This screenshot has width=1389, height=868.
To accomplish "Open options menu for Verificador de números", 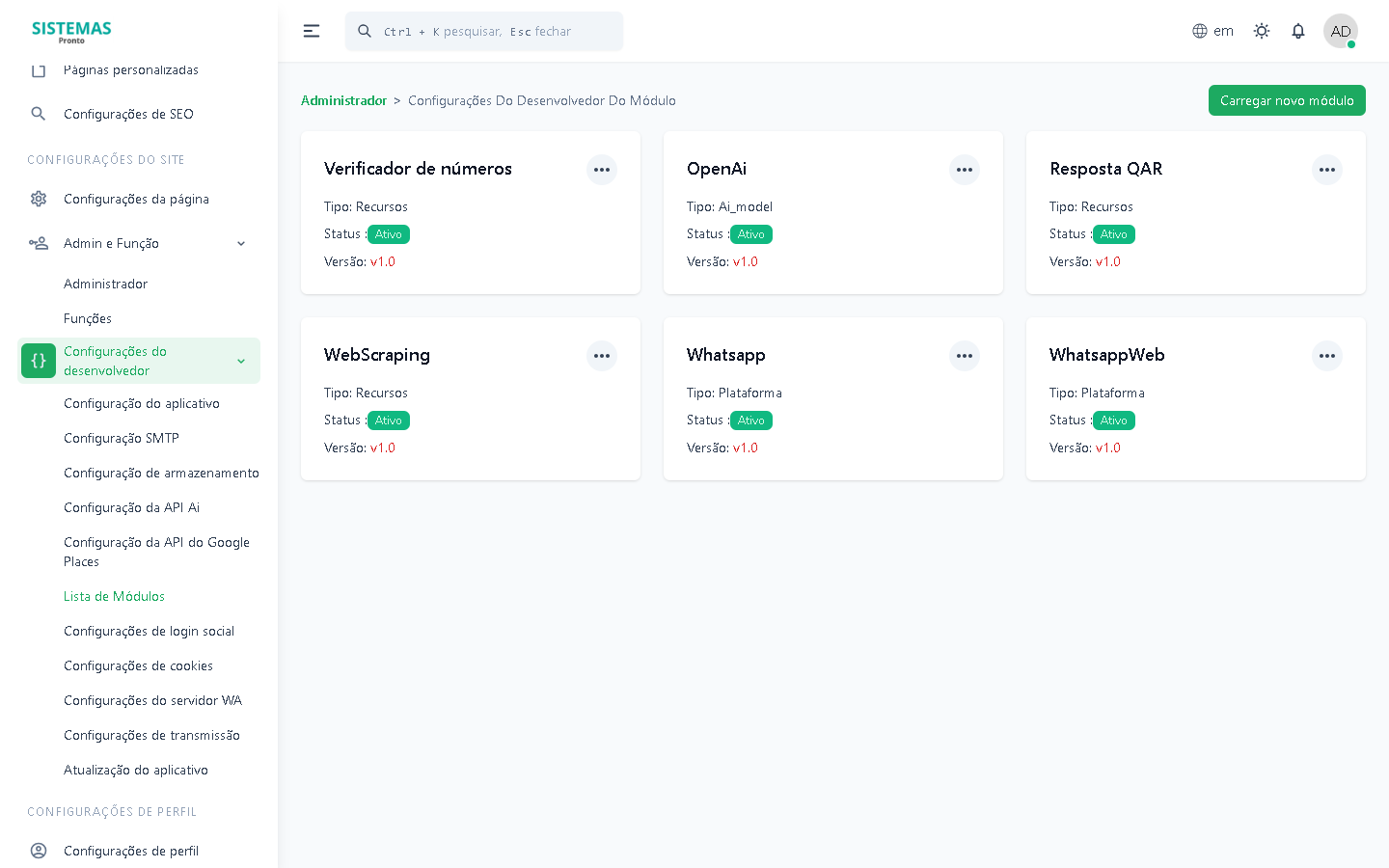I will click(x=602, y=170).
